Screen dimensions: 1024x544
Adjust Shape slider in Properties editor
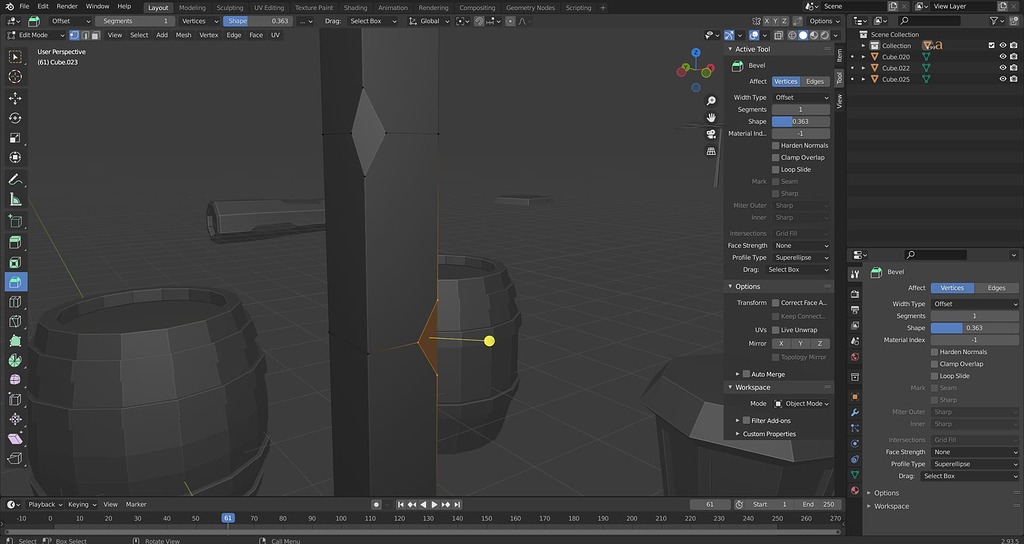[974, 328]
